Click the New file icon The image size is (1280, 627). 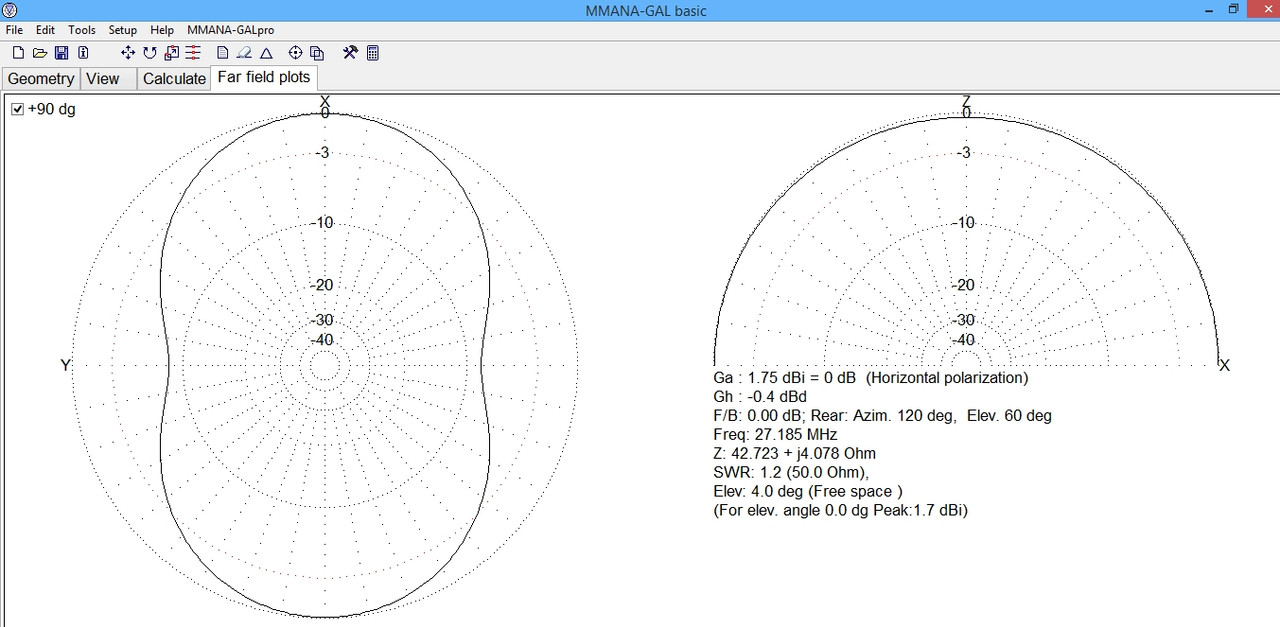point(18,53)
